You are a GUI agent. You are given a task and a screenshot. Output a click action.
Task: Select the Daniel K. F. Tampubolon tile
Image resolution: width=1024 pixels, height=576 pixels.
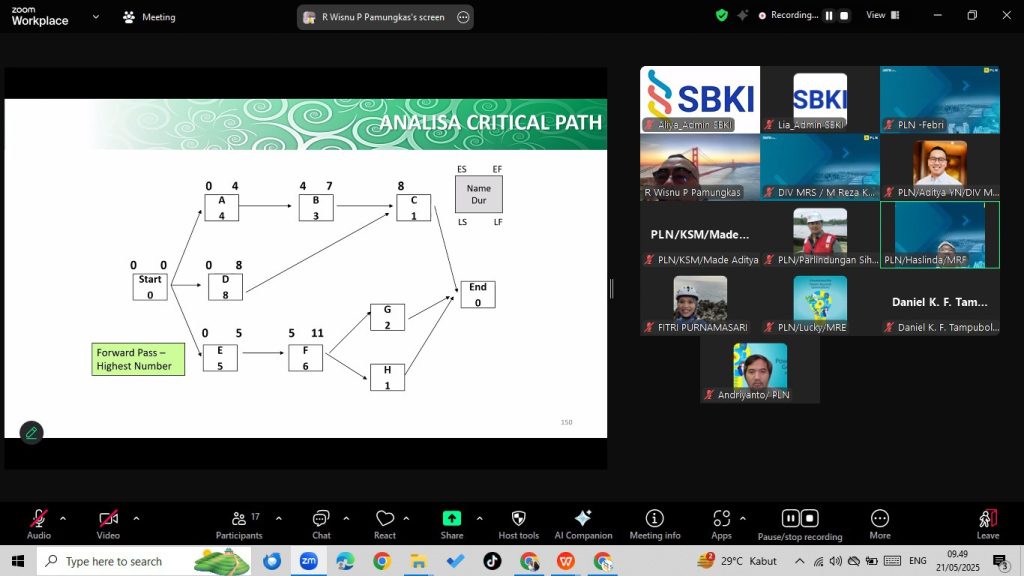tap(940, 302)
